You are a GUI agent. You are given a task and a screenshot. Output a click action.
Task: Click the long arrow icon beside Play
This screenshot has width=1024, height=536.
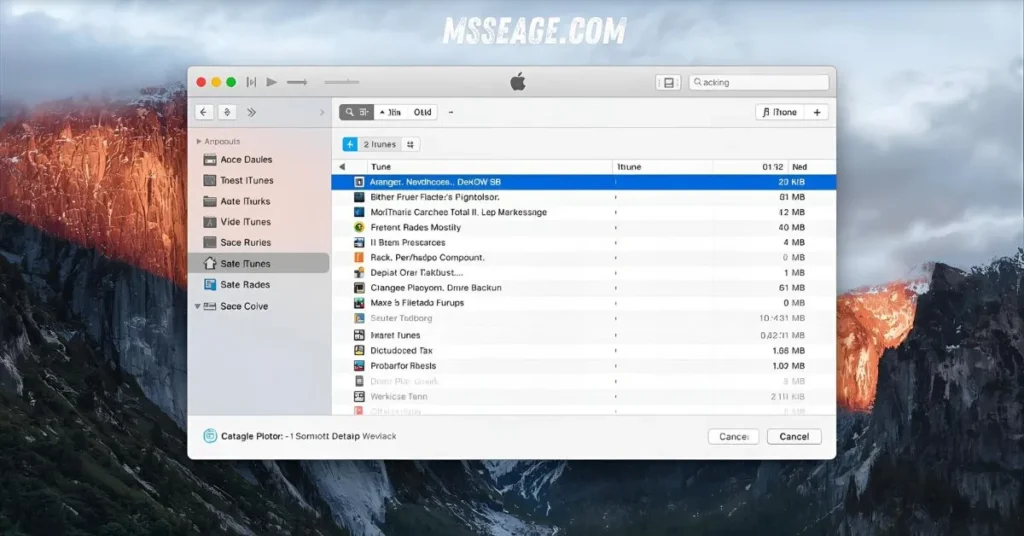tap(297, 82)
